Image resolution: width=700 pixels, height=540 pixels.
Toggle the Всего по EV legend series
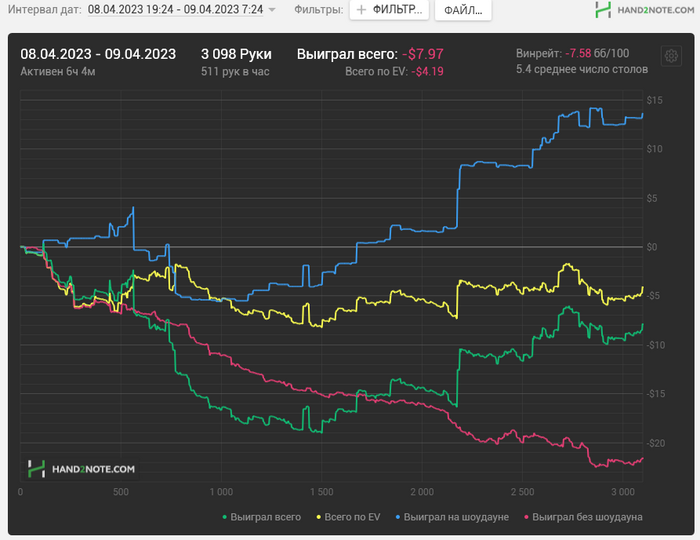pyautogui.click(x=349, y=517)
